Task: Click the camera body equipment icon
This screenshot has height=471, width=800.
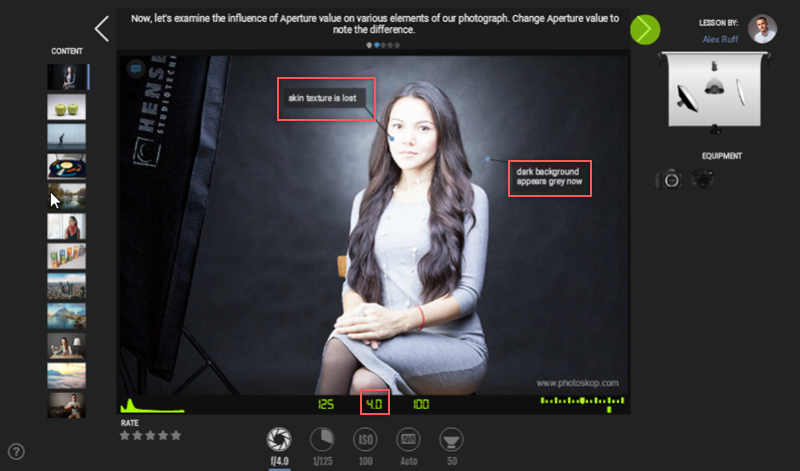Action: click(x=669, y=179)
